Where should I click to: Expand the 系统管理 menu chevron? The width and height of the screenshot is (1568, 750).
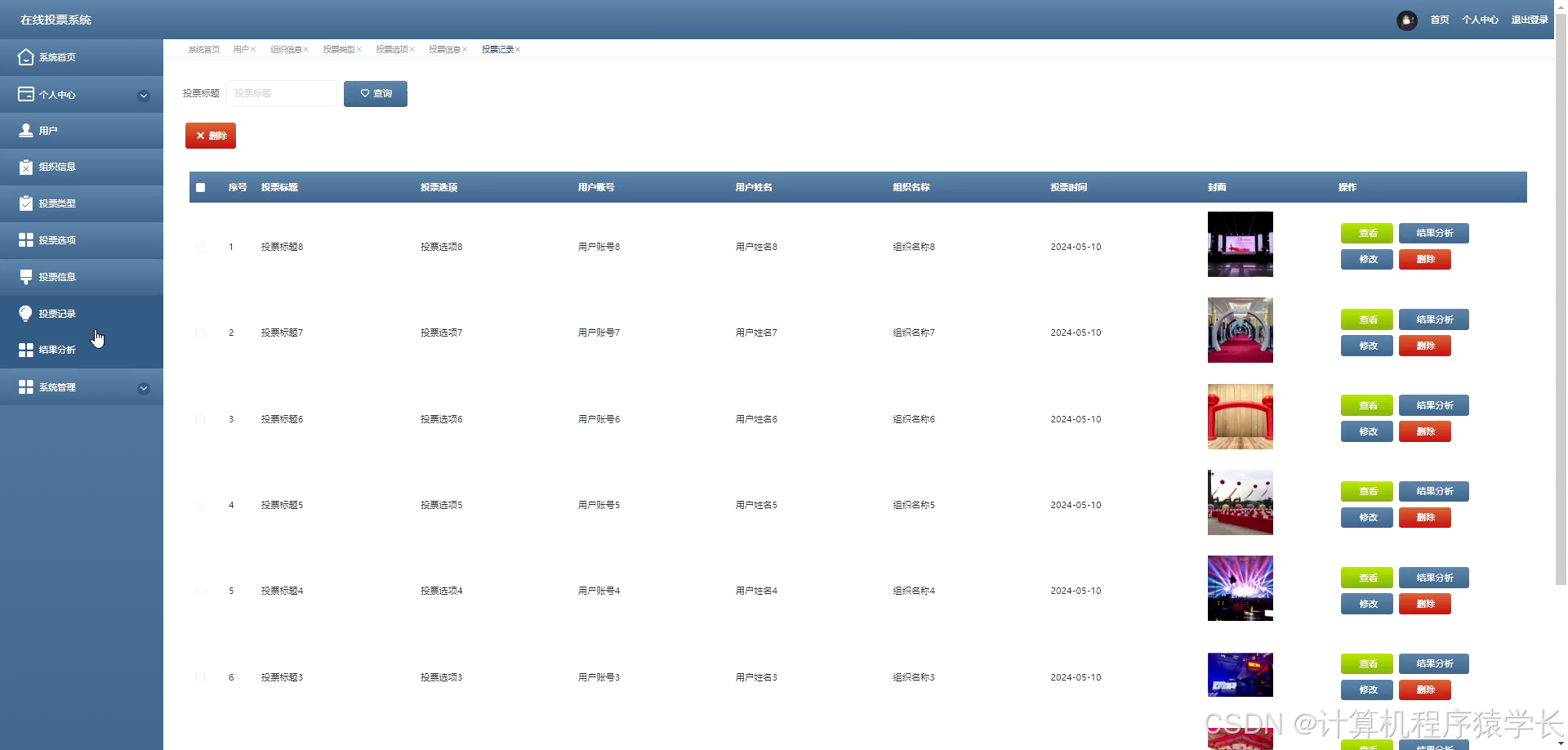click(144, 388)
